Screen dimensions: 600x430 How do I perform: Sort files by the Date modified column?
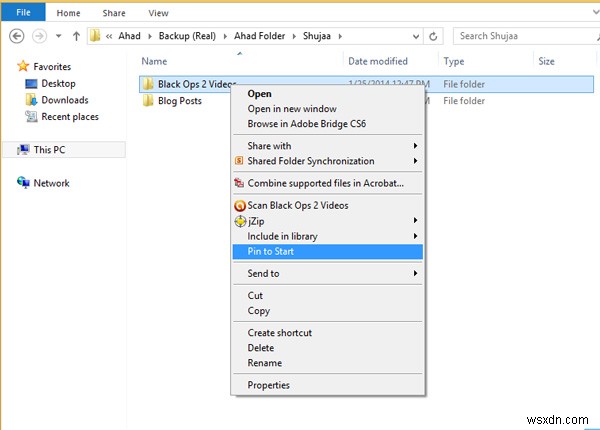pyautogui.click(x=378, y=61)
